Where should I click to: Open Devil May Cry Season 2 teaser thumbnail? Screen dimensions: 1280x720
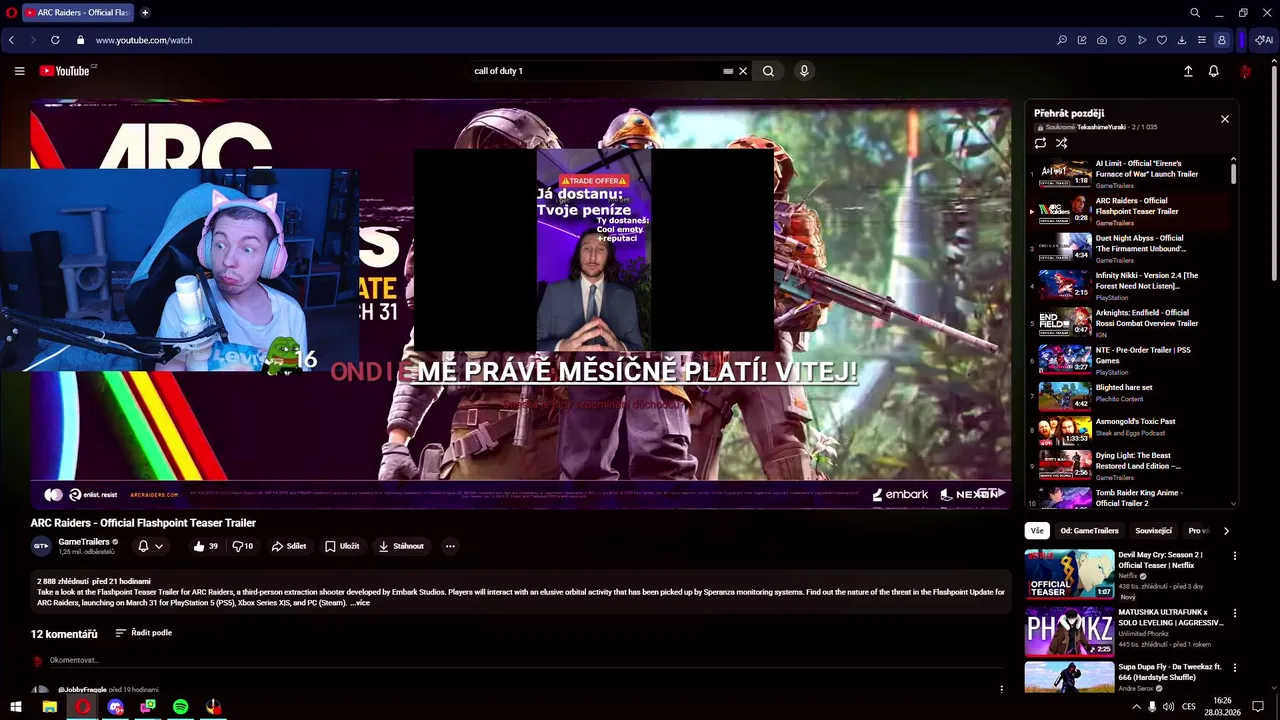(1069, 574)
